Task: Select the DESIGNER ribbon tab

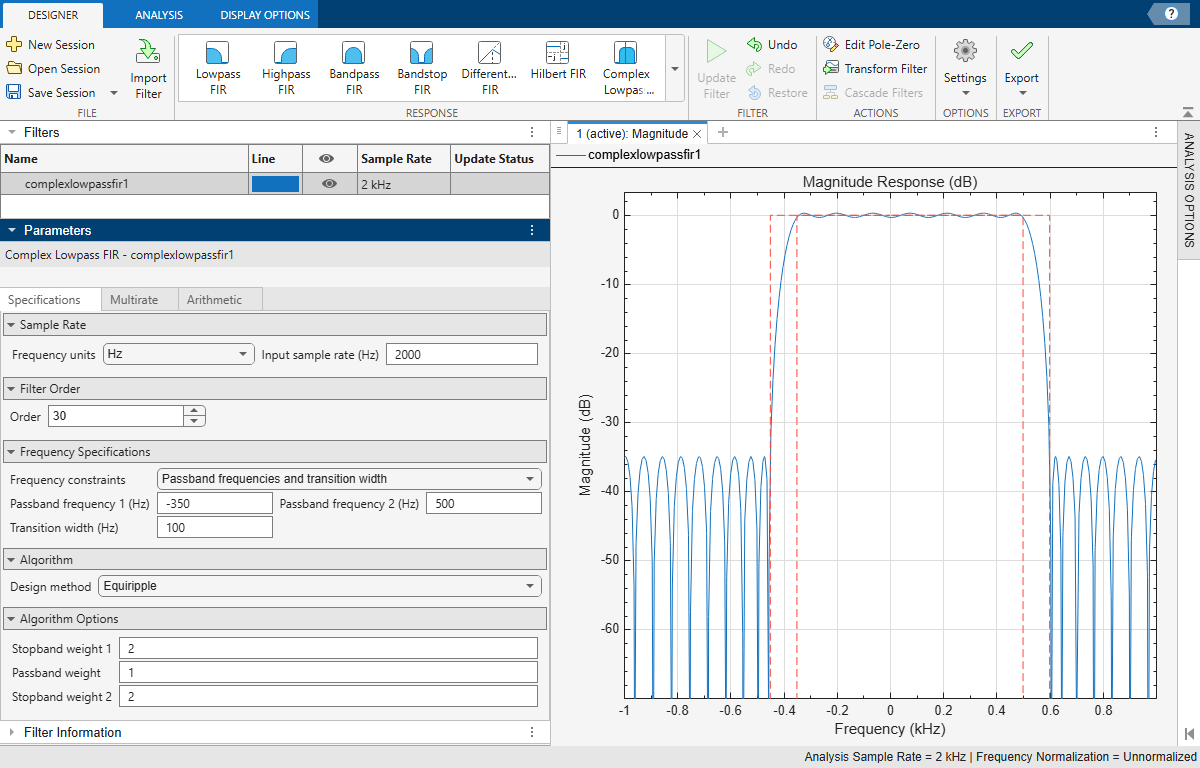Action: (53, 14)
